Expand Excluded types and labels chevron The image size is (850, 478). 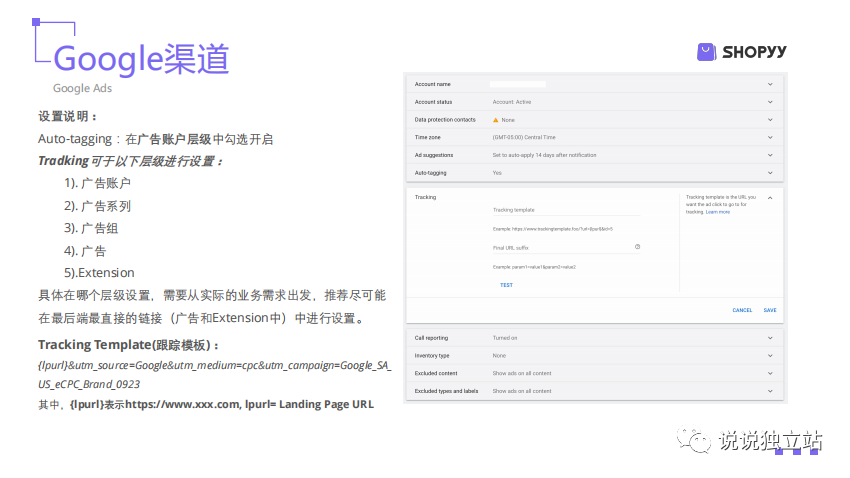click(770, 391)
